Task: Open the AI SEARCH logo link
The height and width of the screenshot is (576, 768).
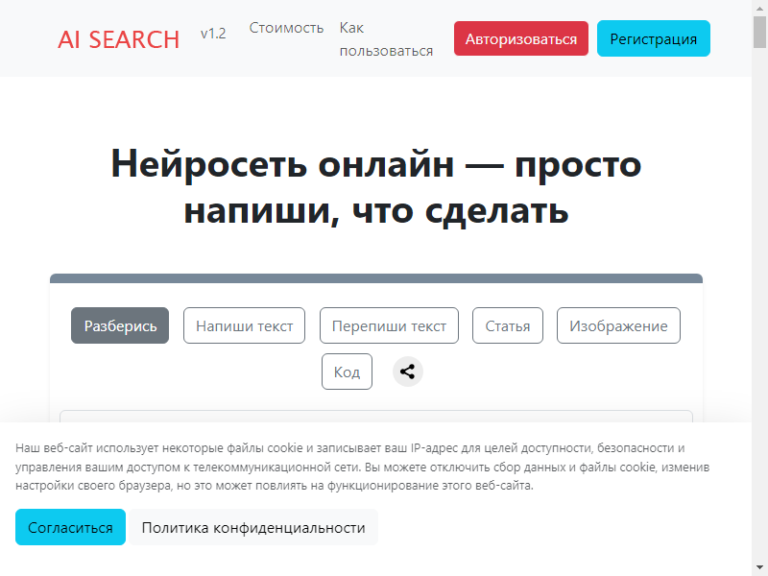Action: (x=119, y=40)
